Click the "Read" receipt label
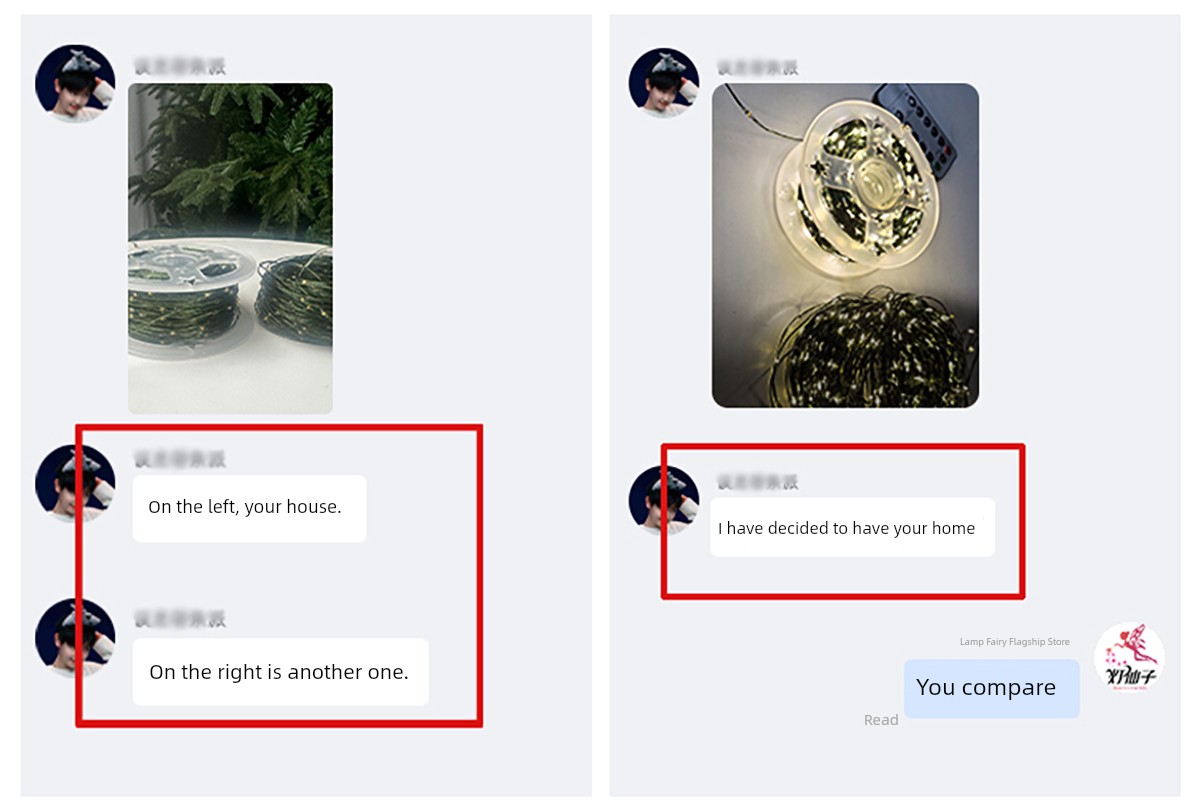The width and height of the screenshot is (1200, 806). pyautogui.click(x=881, y=720)
